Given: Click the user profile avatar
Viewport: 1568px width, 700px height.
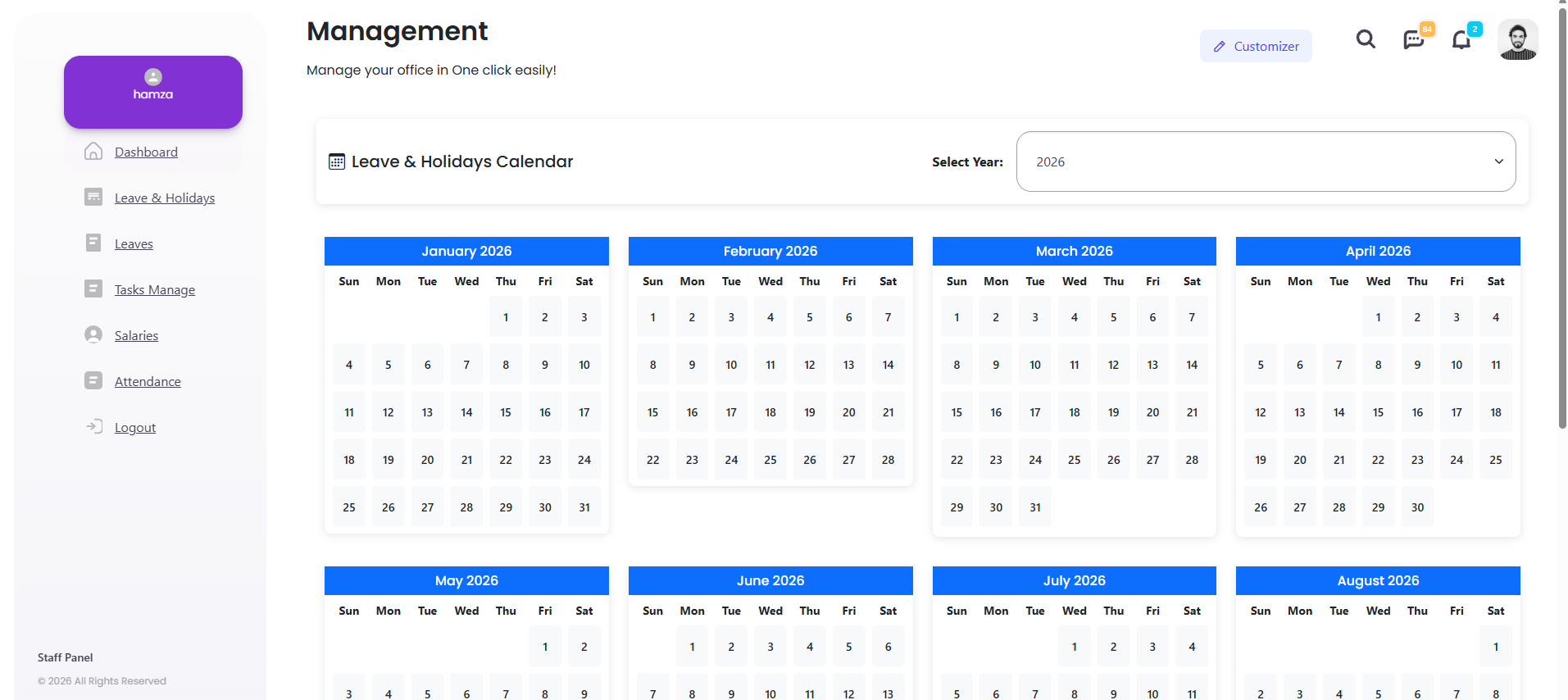Looking at the screenshot, I should [1518, 39].
